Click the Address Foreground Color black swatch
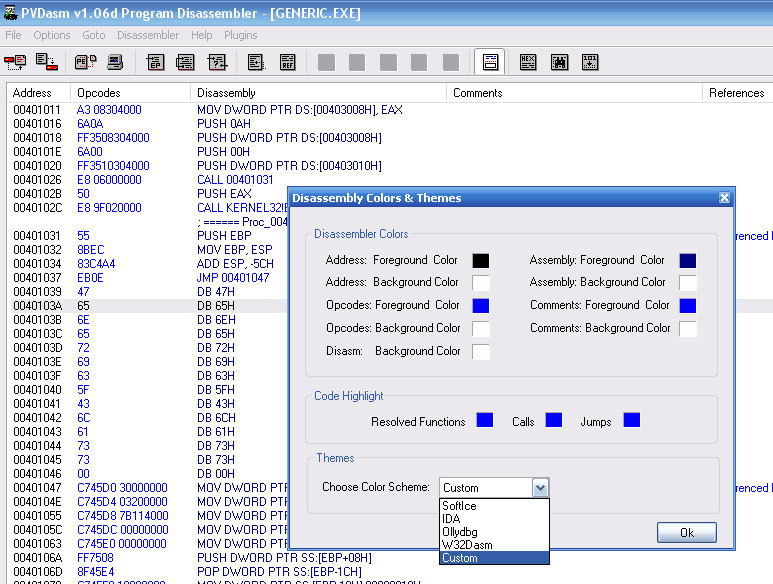The image size is (773, 584). tap(481, 261)
